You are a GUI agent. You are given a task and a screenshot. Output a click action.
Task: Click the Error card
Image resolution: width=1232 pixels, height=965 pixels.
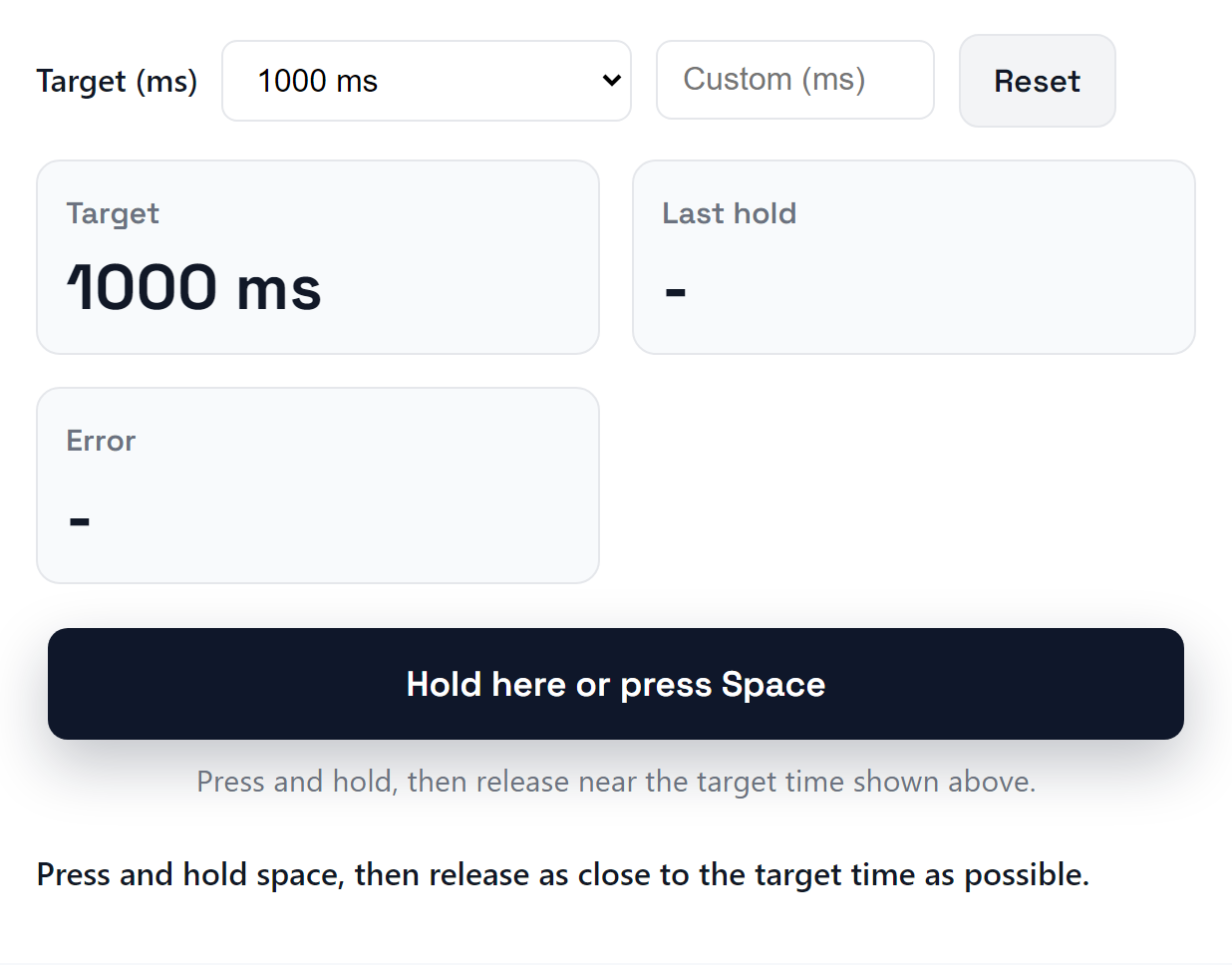click(317, 484)
